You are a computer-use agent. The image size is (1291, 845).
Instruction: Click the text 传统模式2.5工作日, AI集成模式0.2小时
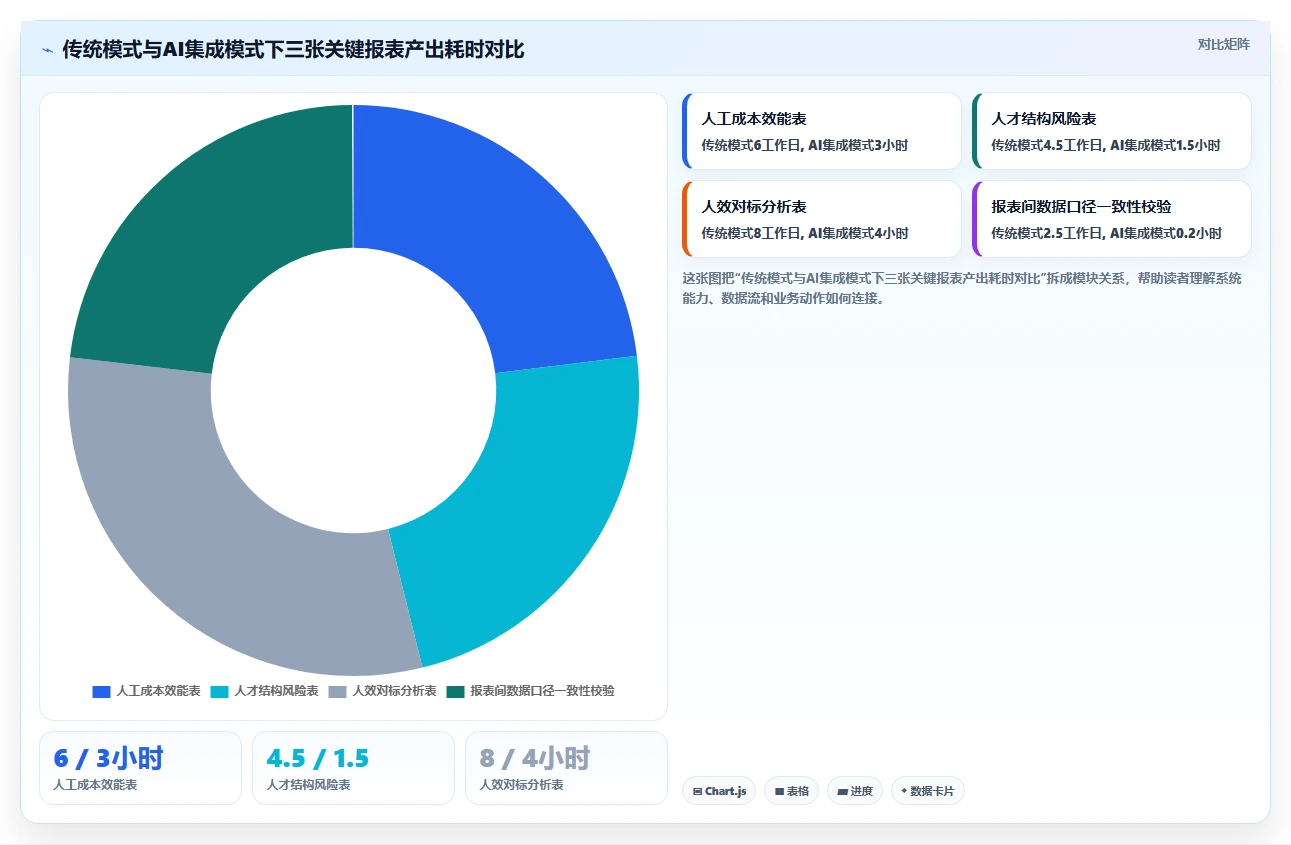[1106, 233]
